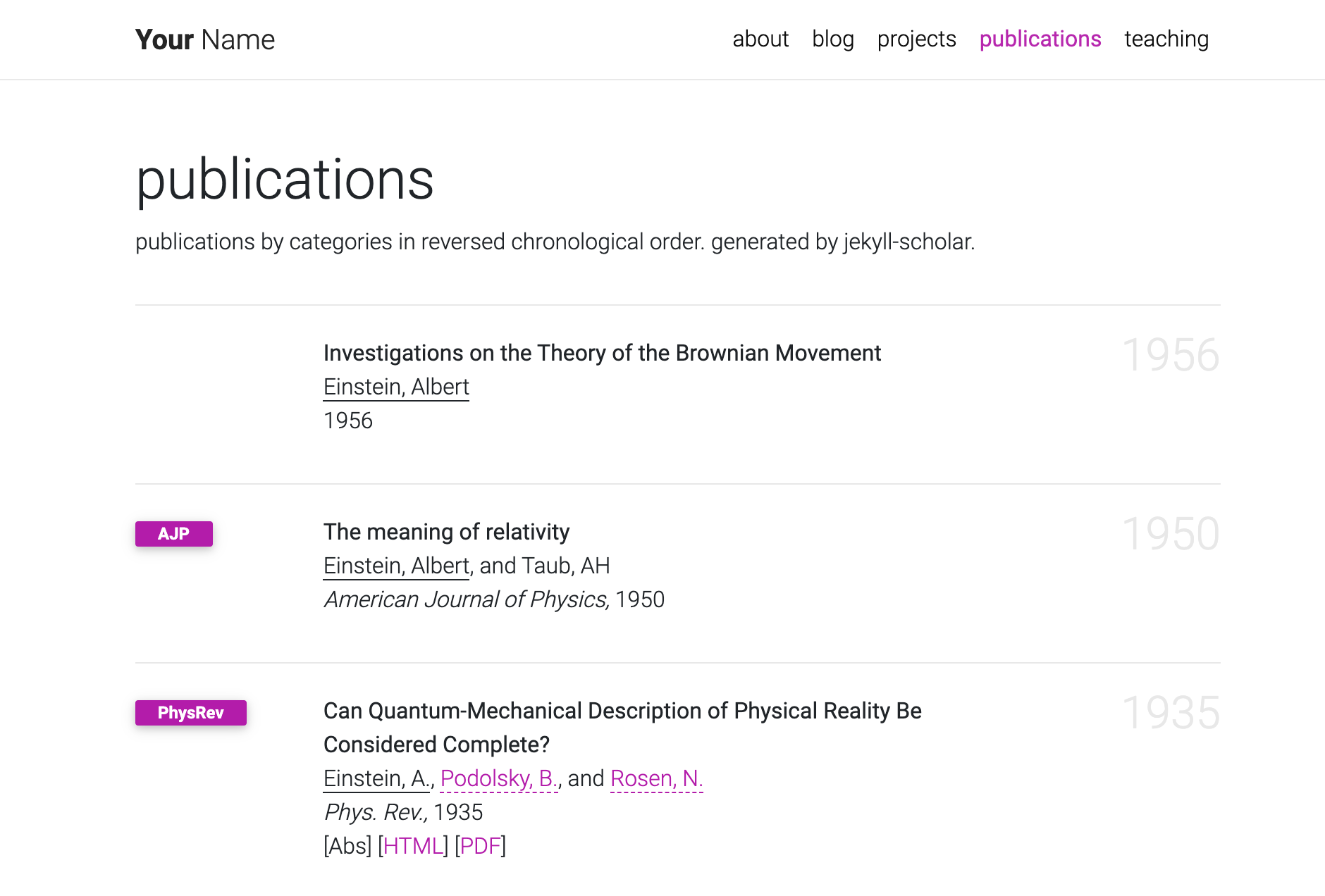Click the AJP venue badge

173,534
